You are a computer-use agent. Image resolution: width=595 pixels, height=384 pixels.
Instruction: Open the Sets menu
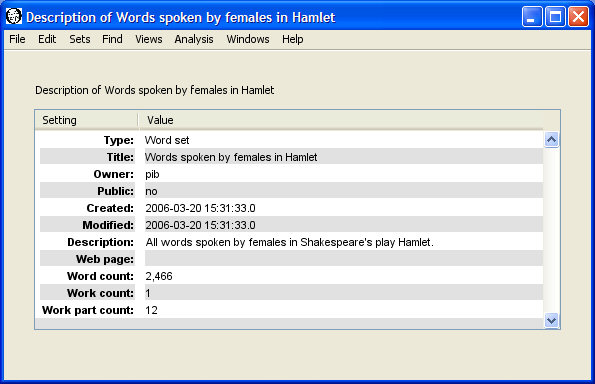pyautogui.click(x=80, y=39)
